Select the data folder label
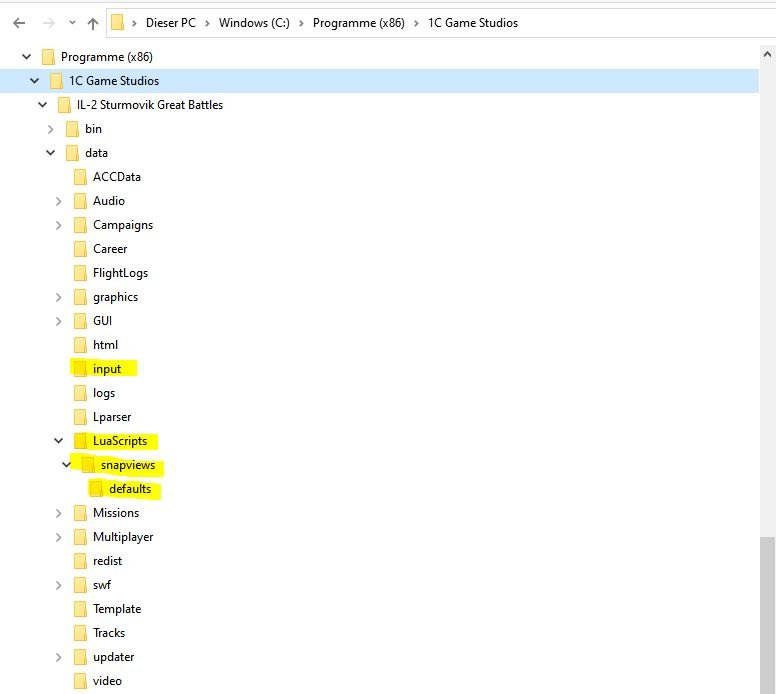776x694 pixels. click(97, 153)
